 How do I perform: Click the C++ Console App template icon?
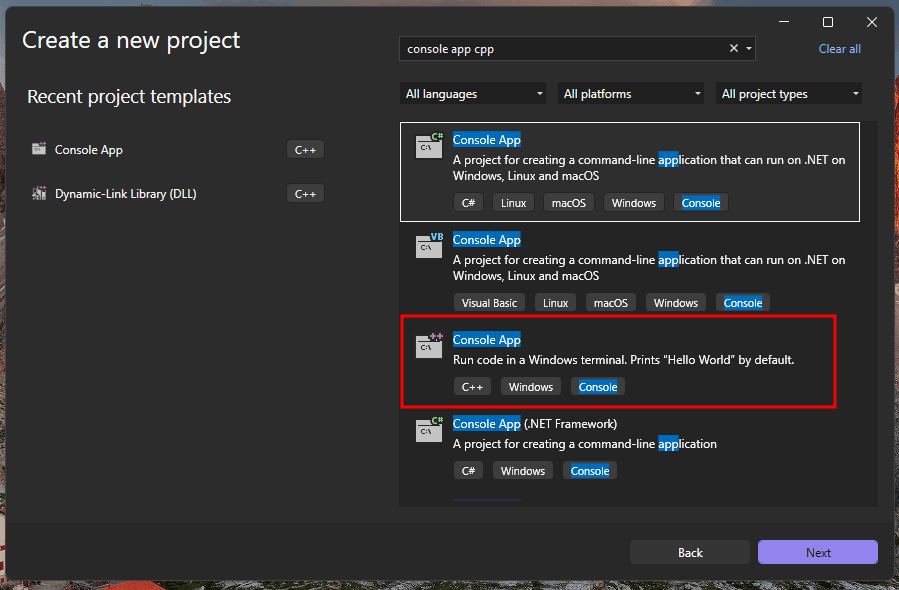coord(429,346)
